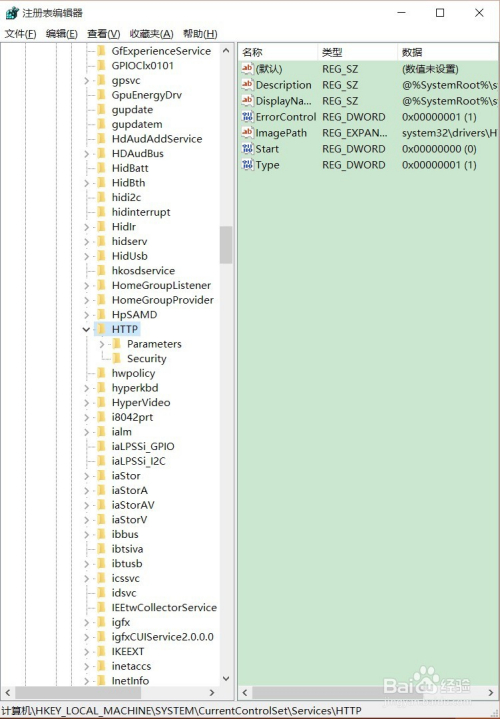Click the binary icon of Start value
Viewport: 500px width, 719px height.
pos(247,149)
